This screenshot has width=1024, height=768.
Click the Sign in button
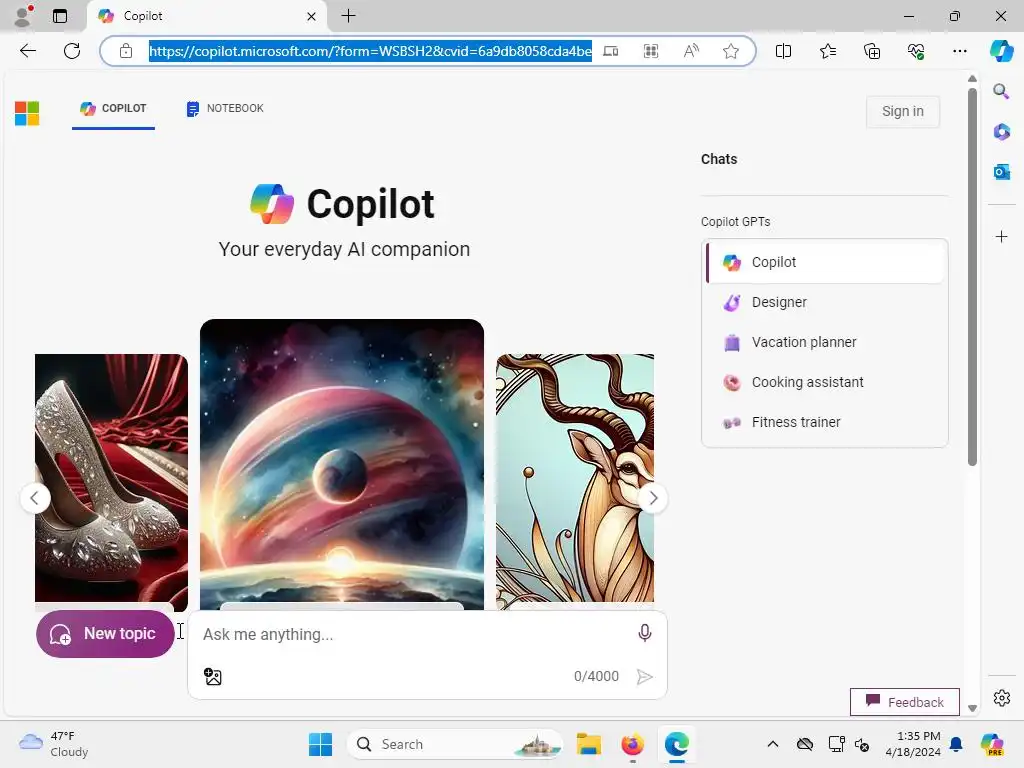point(903,112)
